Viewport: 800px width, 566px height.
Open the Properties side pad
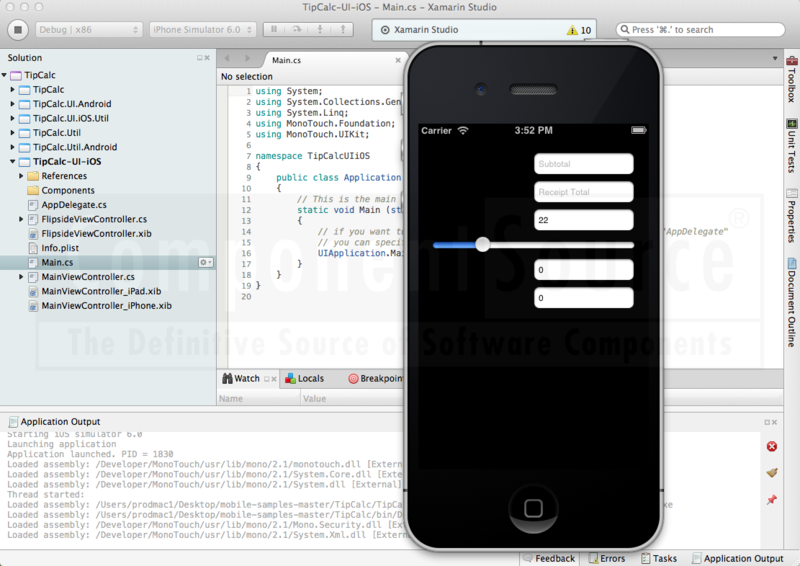pos(791,215)
